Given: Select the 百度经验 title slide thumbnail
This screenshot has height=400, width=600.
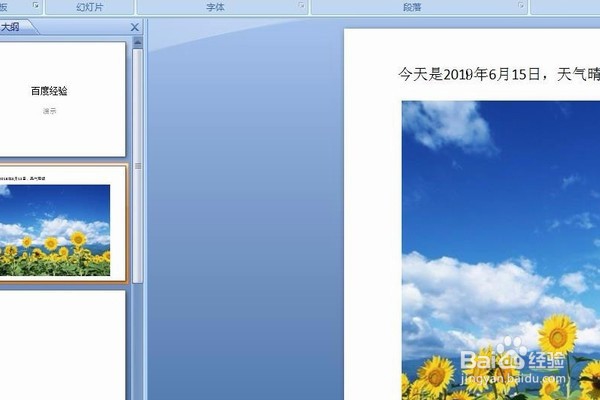Looking at the screenshot, I should 62,99.
